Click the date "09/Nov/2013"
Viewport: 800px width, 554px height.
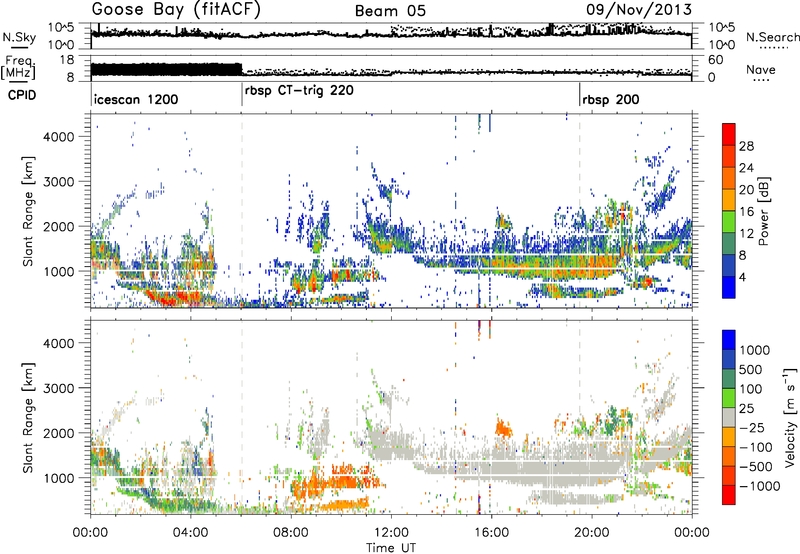coord(639,9)
